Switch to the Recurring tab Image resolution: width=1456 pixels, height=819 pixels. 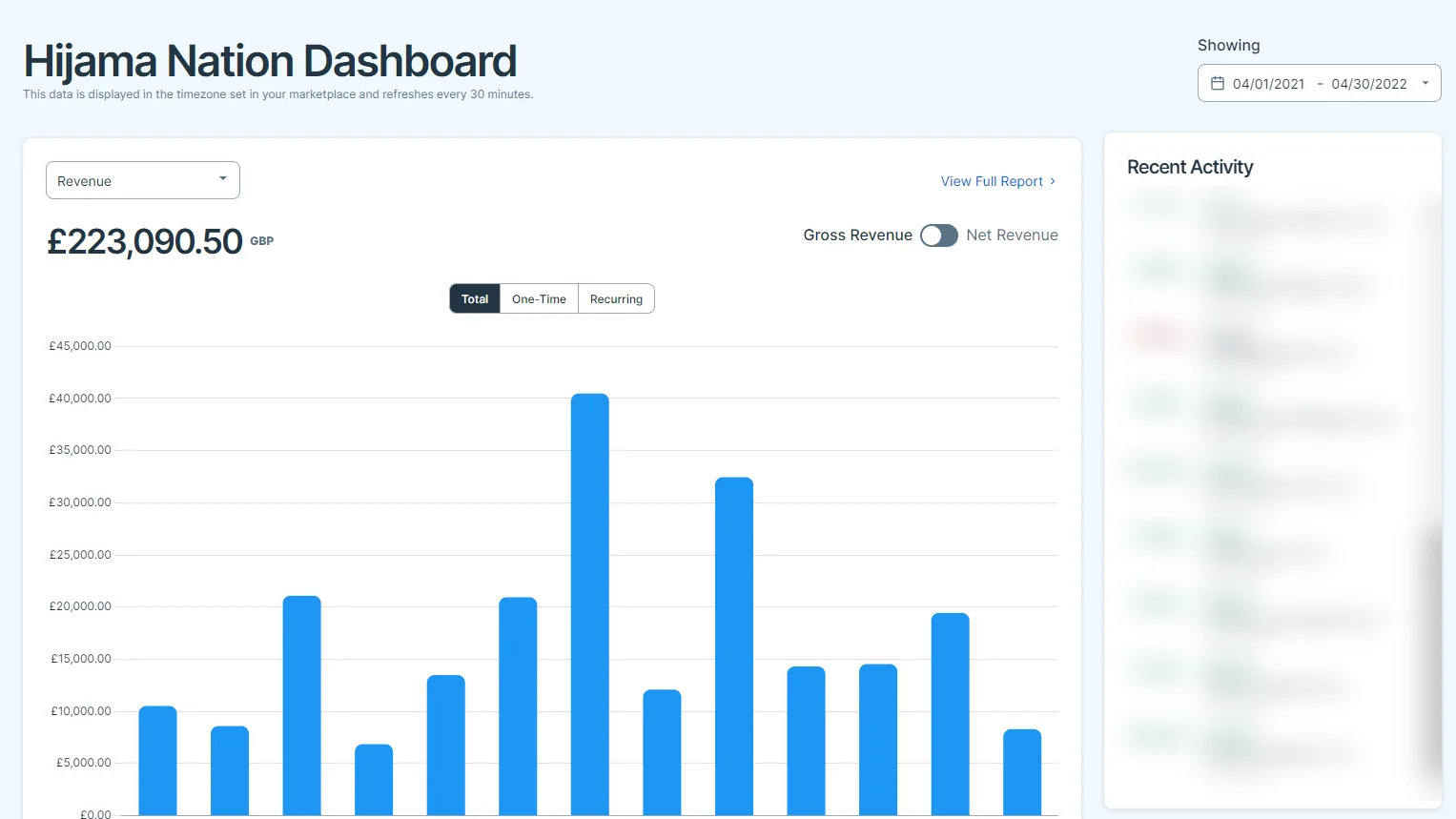point(616,298)
